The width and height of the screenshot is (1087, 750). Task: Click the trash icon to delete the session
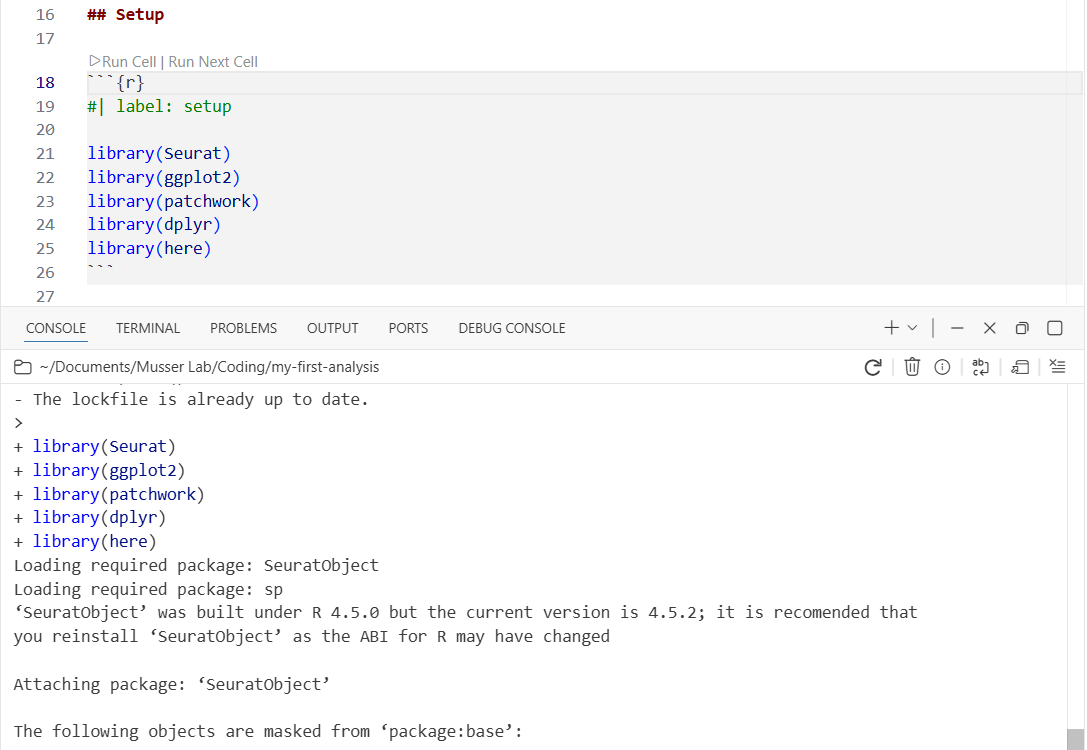point(911,367)
